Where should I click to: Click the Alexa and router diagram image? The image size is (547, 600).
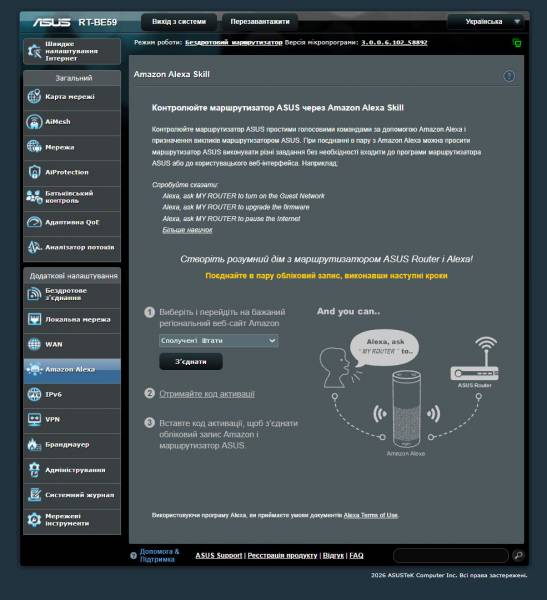pos(409,394)
